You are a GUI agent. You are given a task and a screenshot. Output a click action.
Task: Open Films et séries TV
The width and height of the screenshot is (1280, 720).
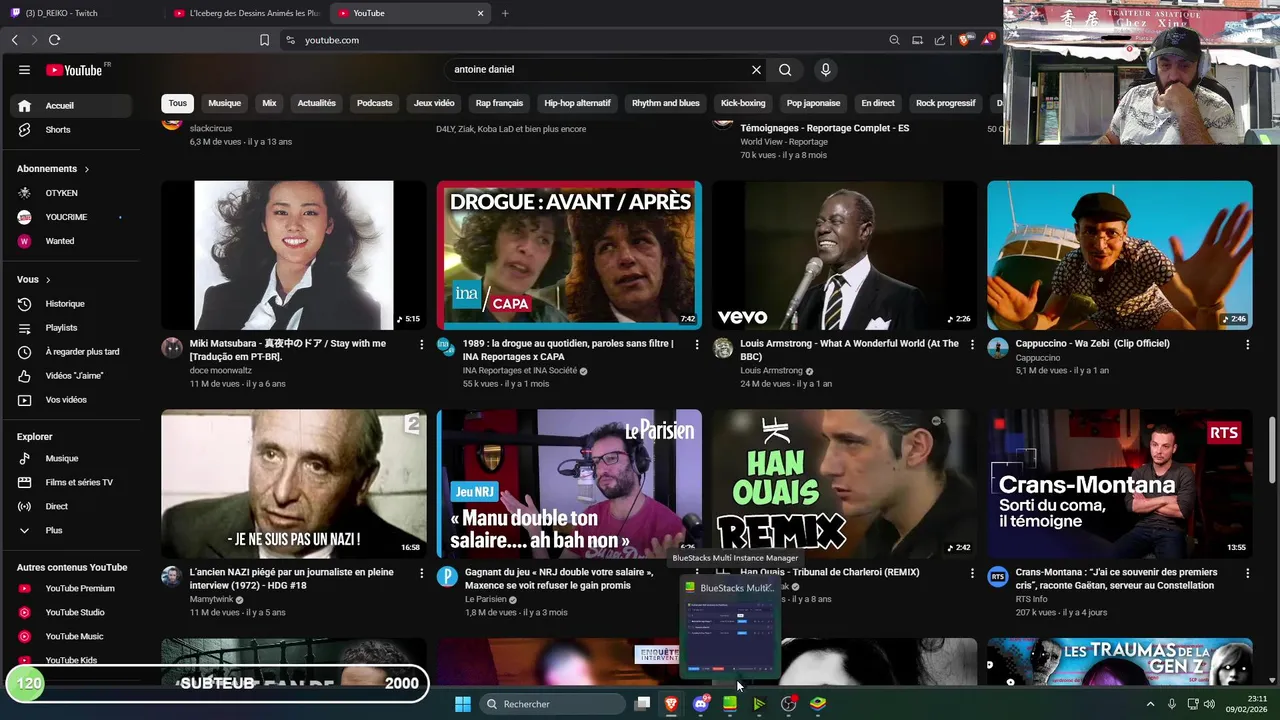click(x=70, y=482)
